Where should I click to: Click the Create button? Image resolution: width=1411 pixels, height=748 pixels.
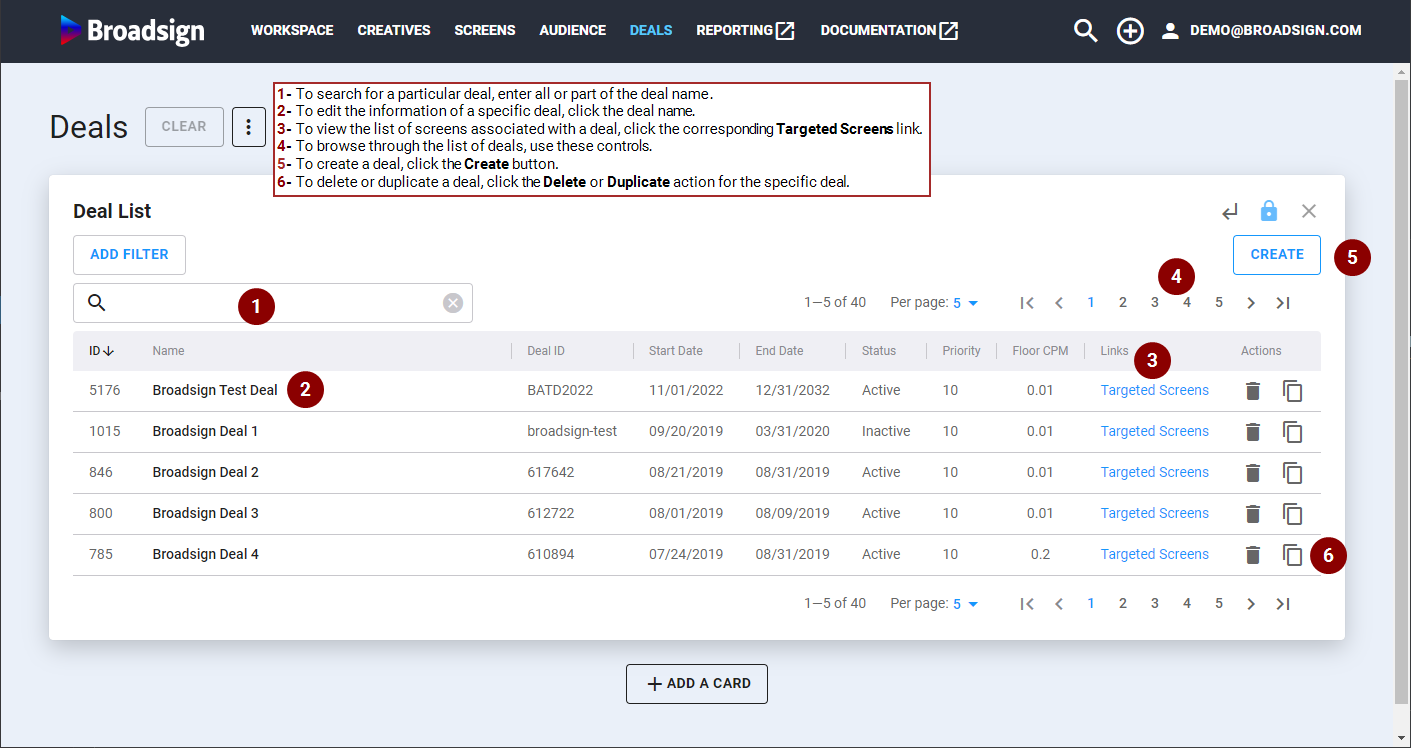click(x=1277, y=255)
